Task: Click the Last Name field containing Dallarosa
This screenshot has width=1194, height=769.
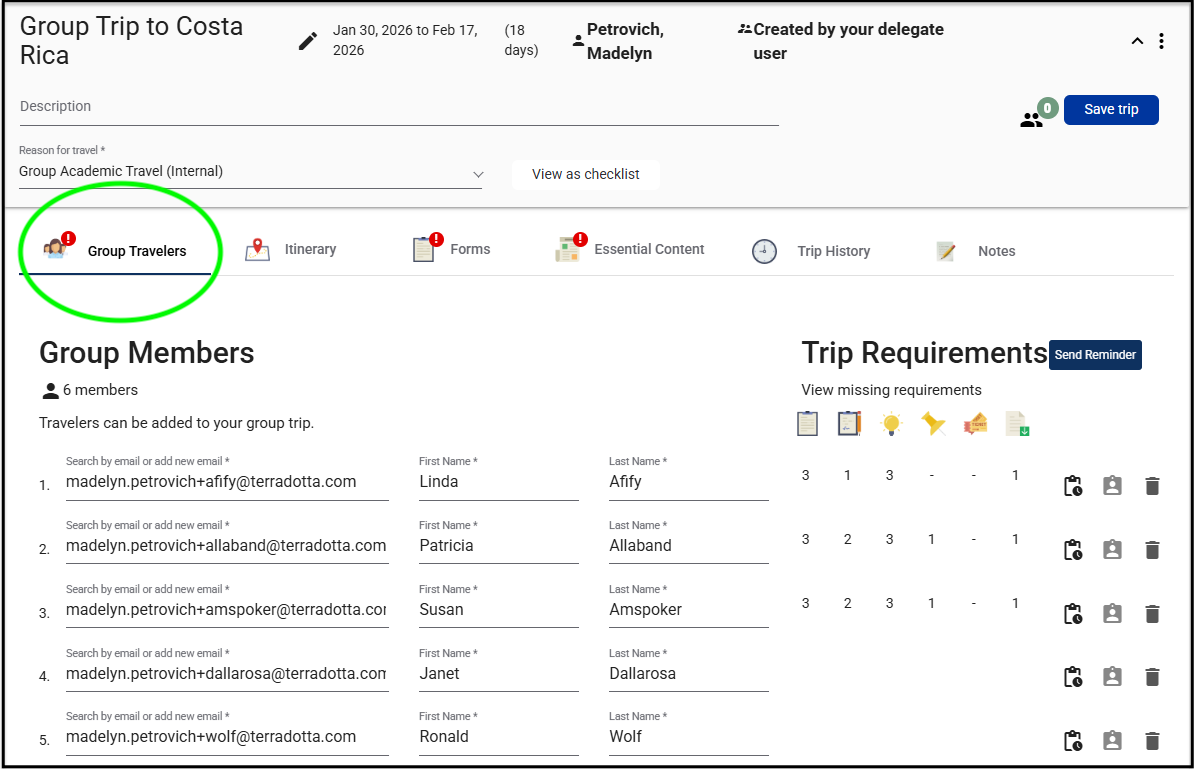Action: [x=688, y=674]
